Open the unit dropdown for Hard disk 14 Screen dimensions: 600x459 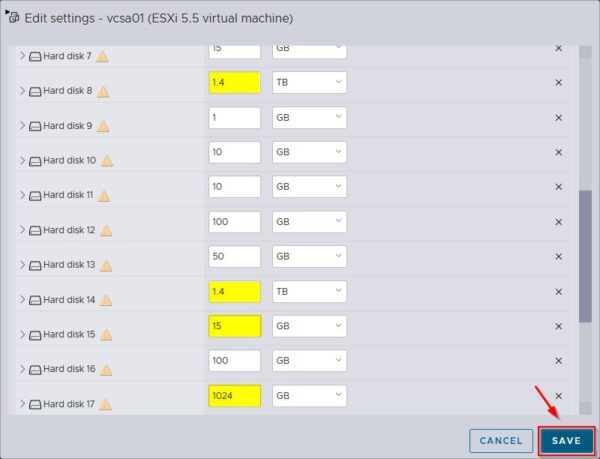309,291
